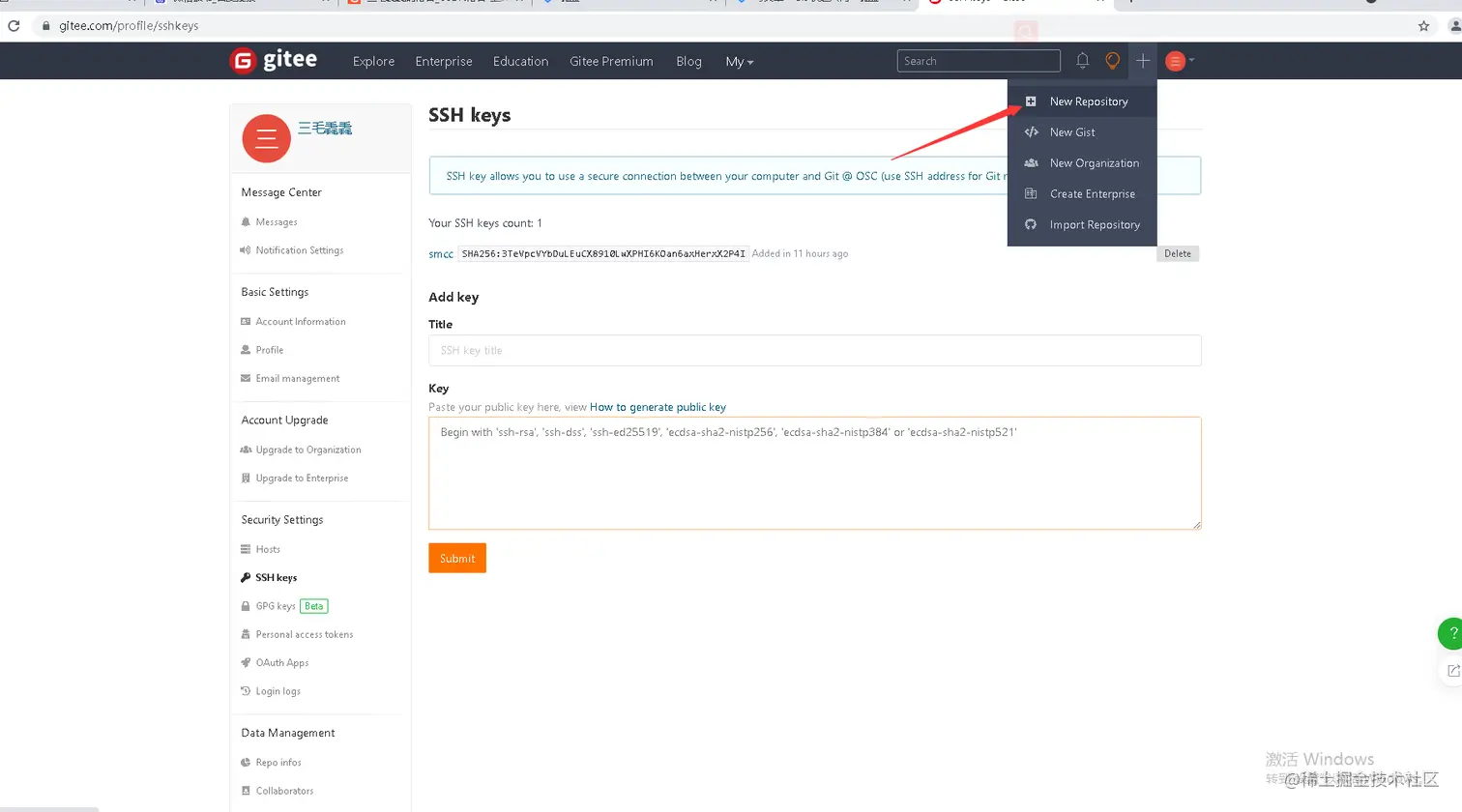Click the Profile person icon in sidebar
1462x812 pixels.
246,350
